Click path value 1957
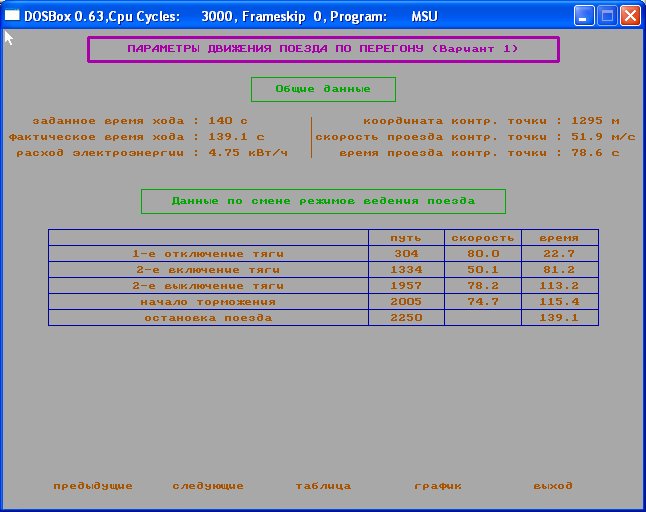The width and height of the screenshot is (646, 512). pyautogui.click(x=406, y=286)
